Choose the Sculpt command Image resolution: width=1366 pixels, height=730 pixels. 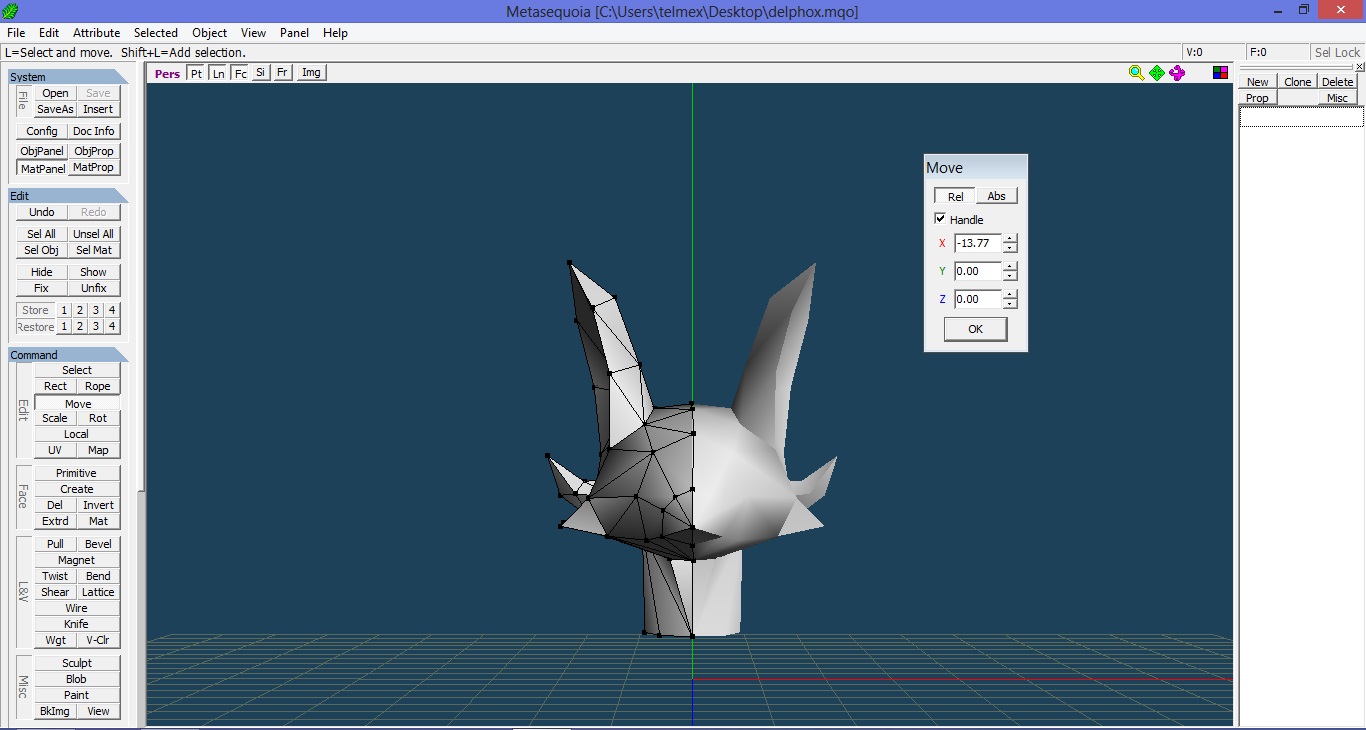pos(77,663)
